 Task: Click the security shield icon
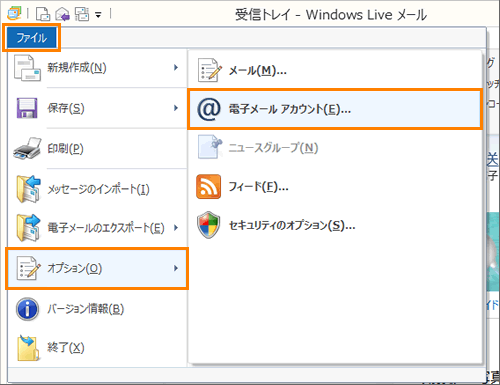(x=209, y=225)
